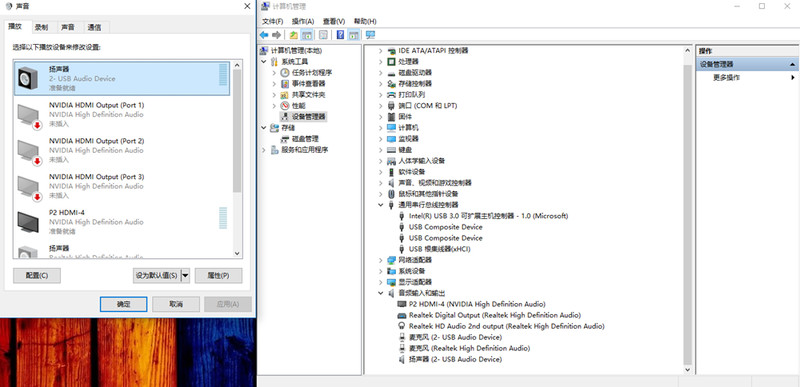The width and height of the screenshot is (800, 387).
Task: Click the scan for hardware changes monitor icon
Action: [x=370, y=35]
